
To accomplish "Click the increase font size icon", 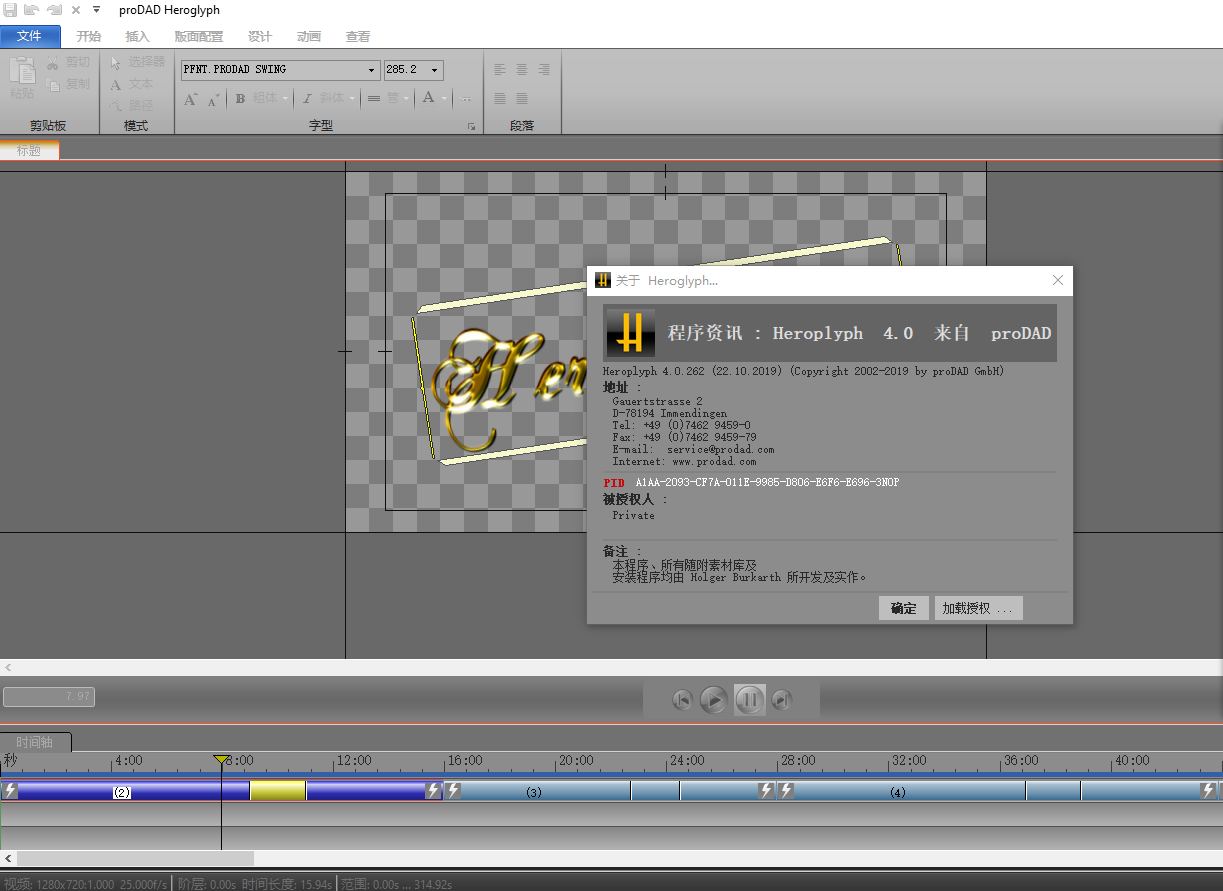I will click(190, 99).
